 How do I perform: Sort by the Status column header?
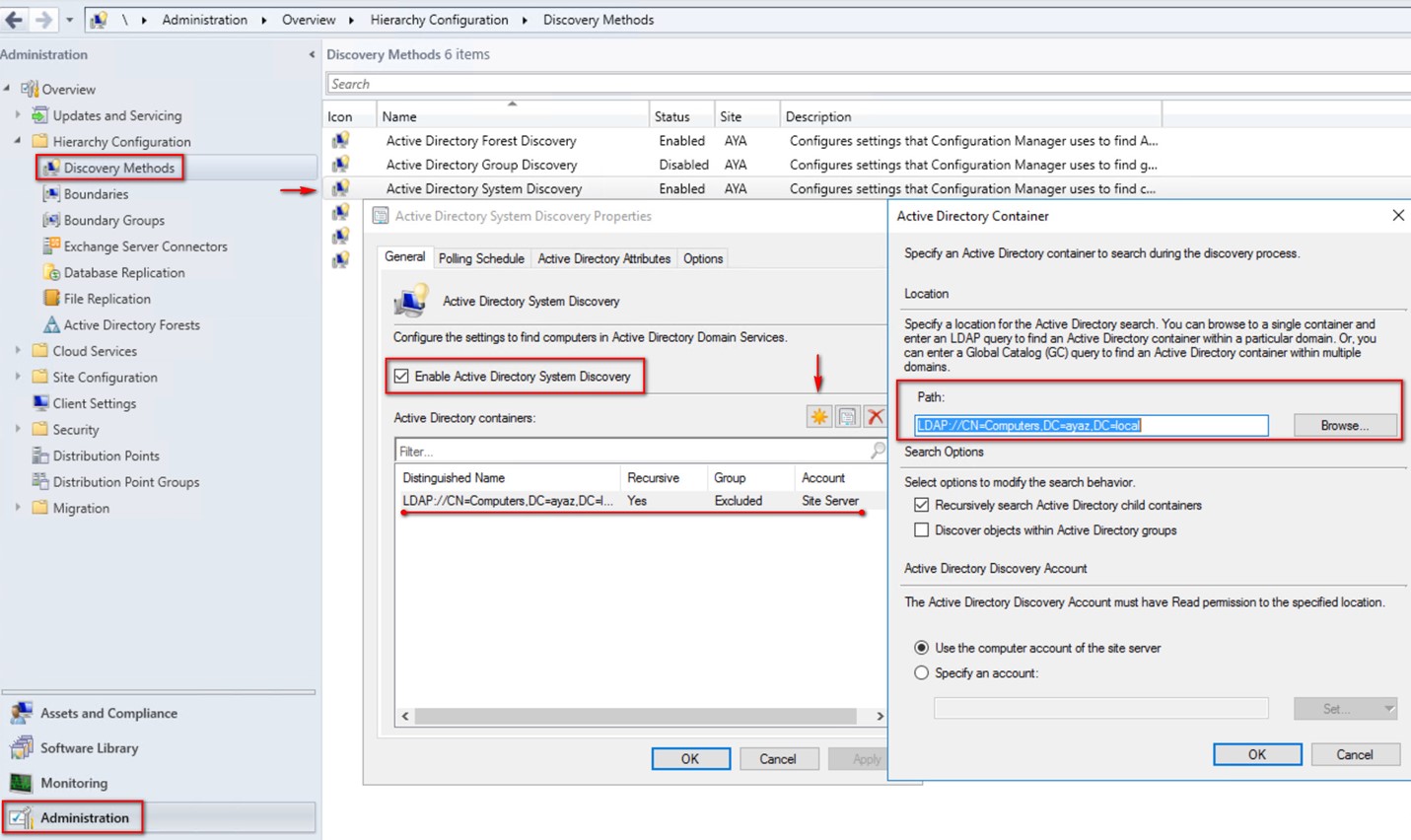[681, 116]
